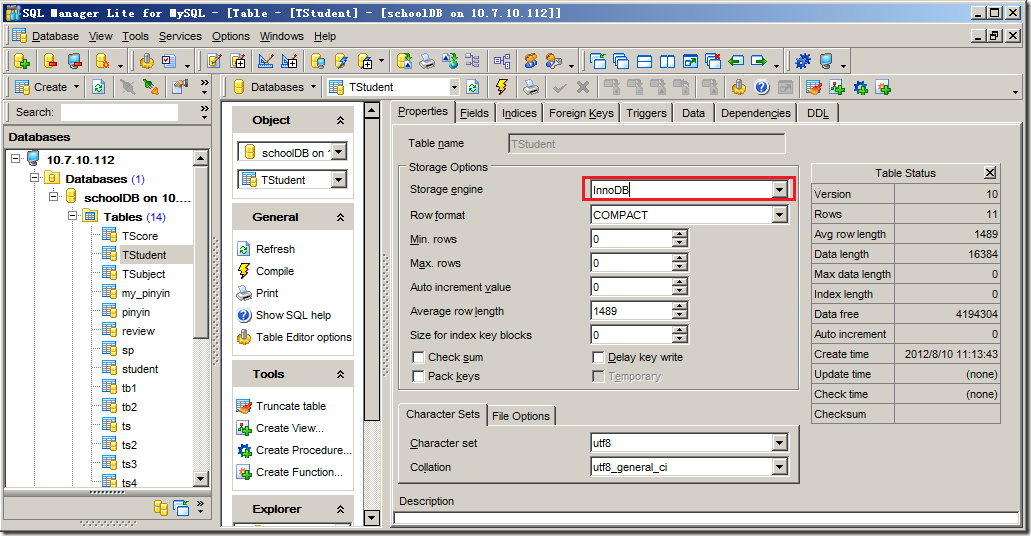Go to previous window with green left arrow

point(736,61)
